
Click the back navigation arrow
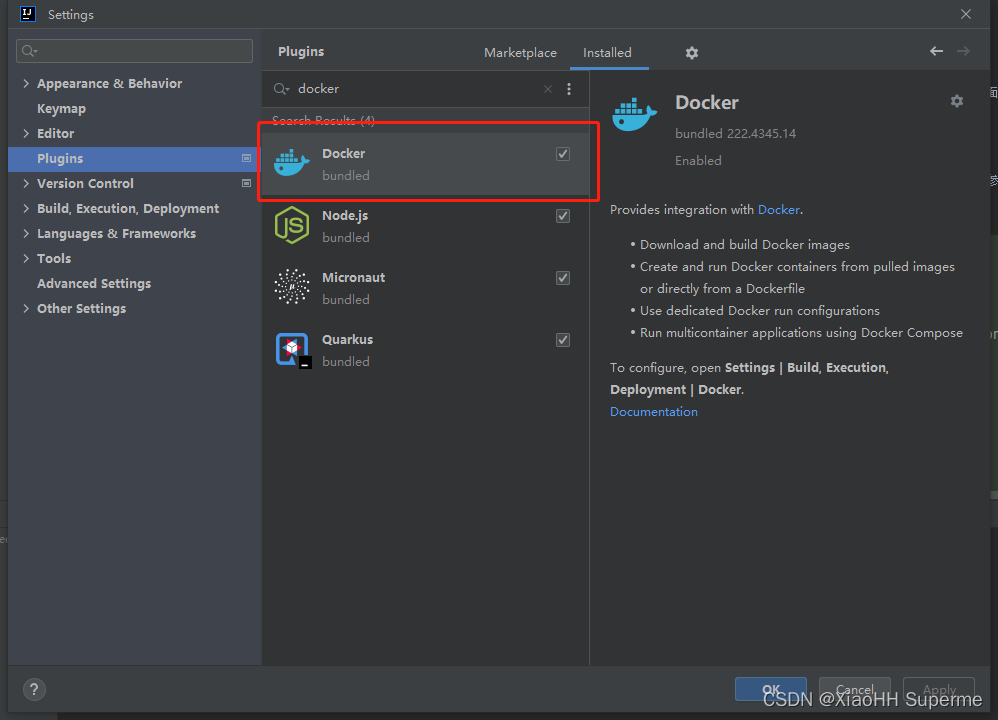tap(935, 51)
